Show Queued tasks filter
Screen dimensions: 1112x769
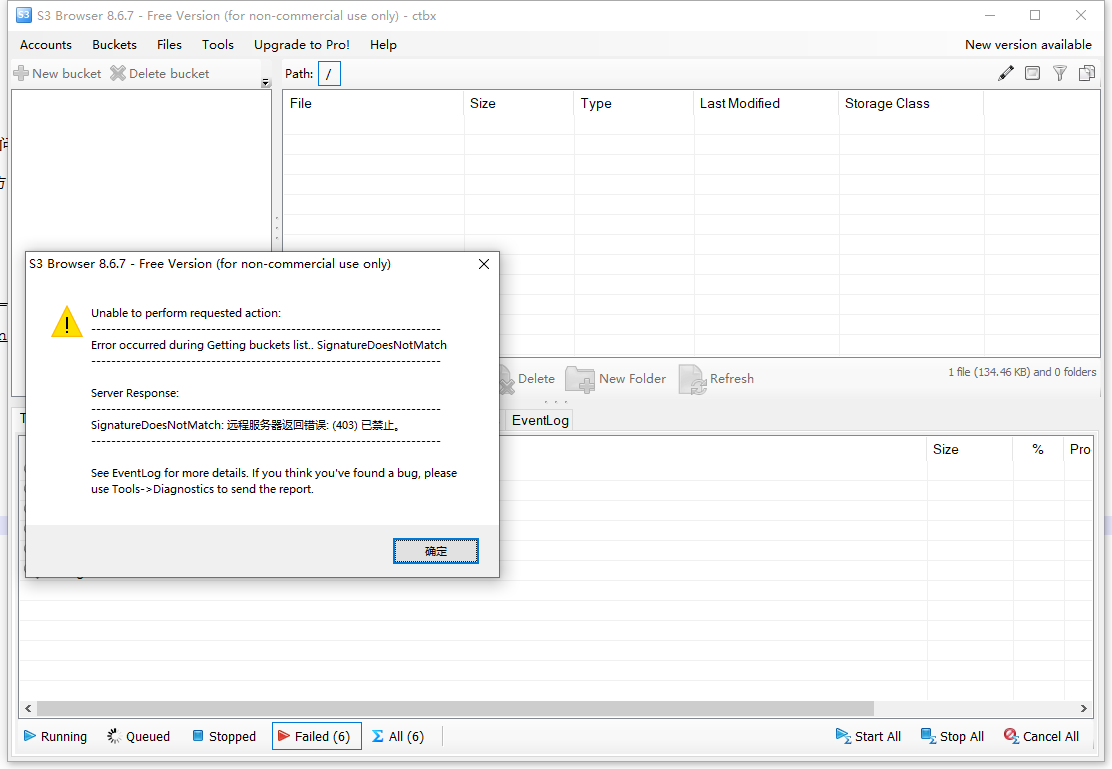[138, 736]
